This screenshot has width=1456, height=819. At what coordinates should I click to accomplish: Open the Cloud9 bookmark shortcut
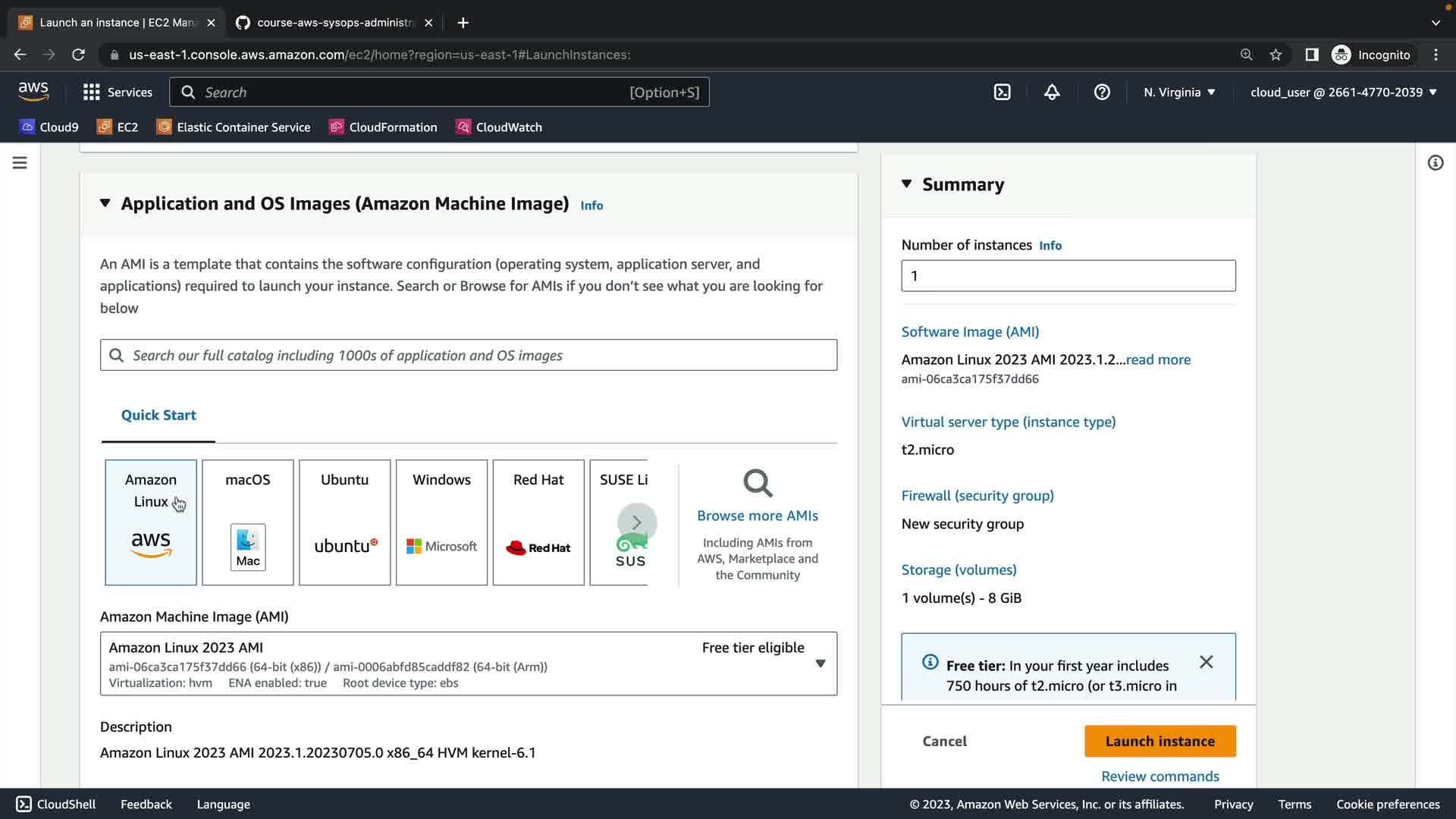point(49,127)
